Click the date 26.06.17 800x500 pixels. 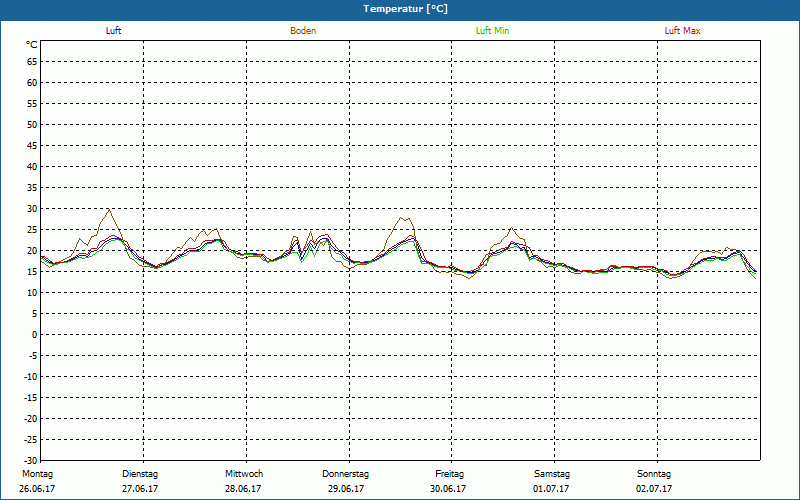coord(37,489)
